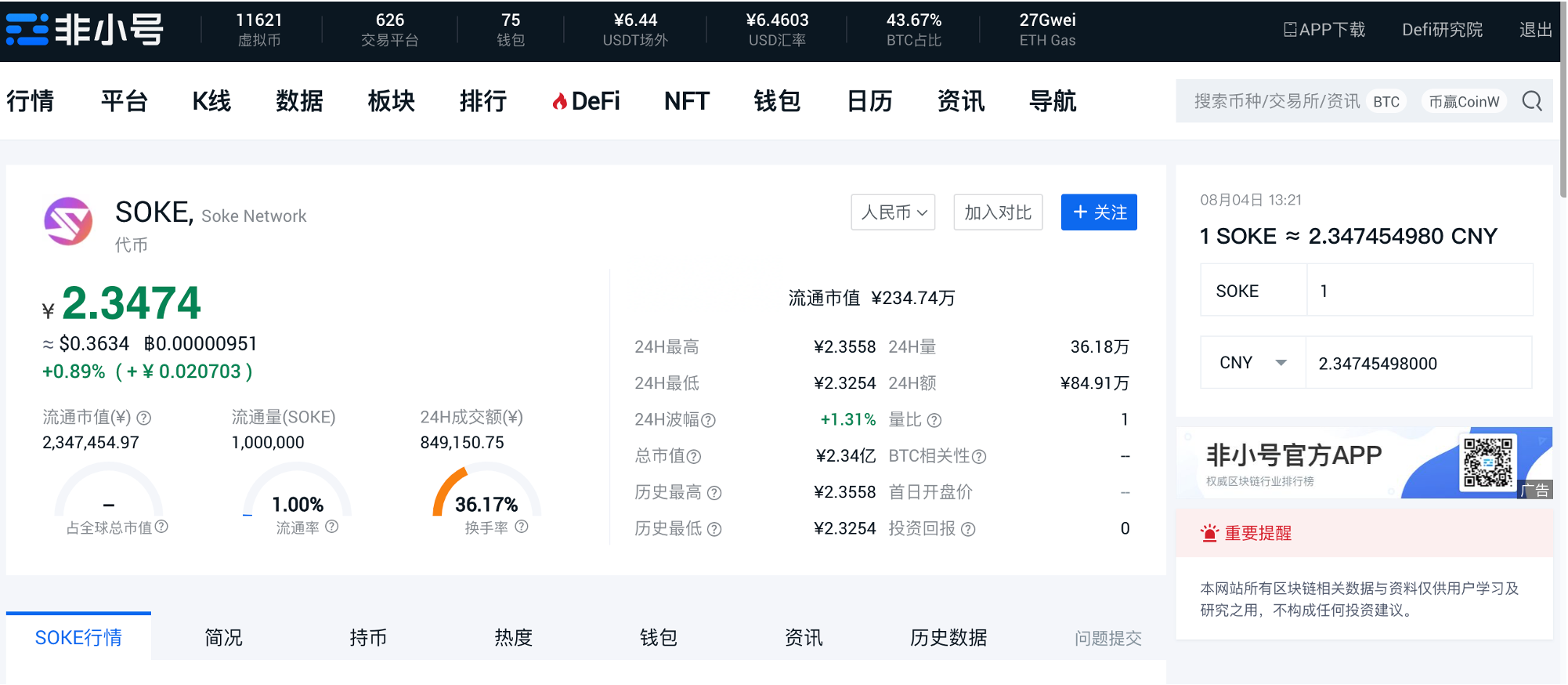Open the 导航 menu
1568x685 pixels.
pos(1053,101)
